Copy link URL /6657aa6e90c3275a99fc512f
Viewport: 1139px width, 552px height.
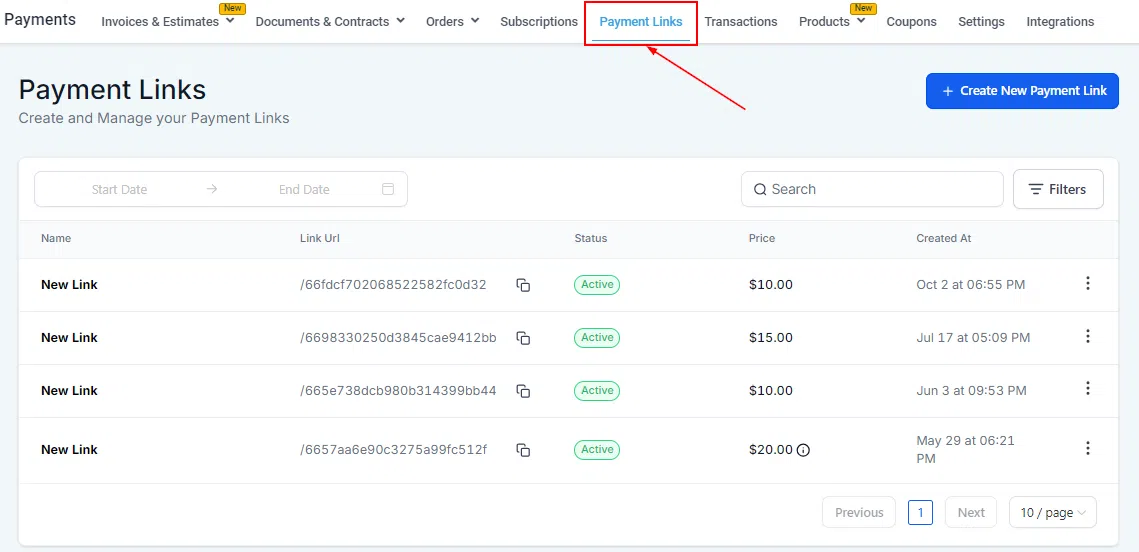pyautogui.click(x=523, y=450)
